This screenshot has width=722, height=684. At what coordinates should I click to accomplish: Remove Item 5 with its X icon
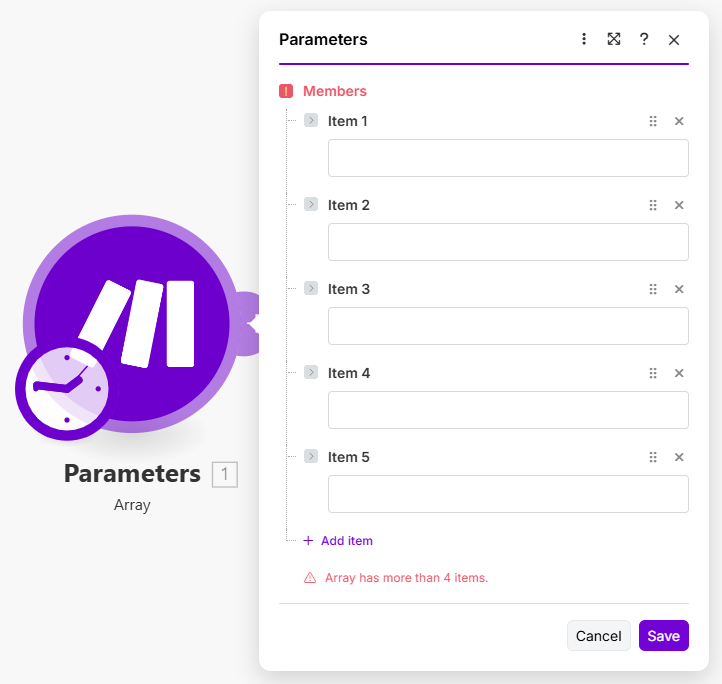[679, 457]
